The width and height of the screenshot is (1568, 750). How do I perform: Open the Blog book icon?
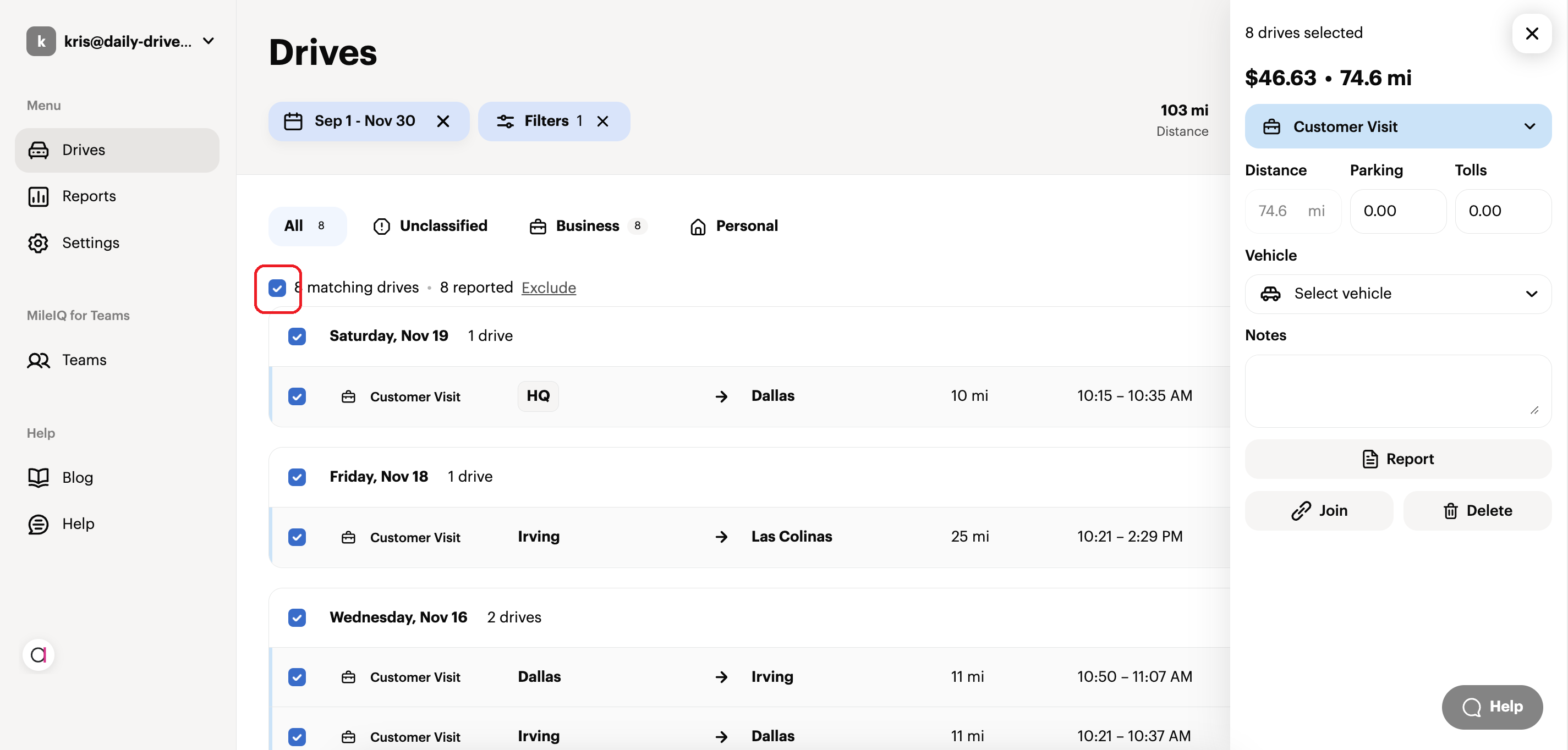39,477
